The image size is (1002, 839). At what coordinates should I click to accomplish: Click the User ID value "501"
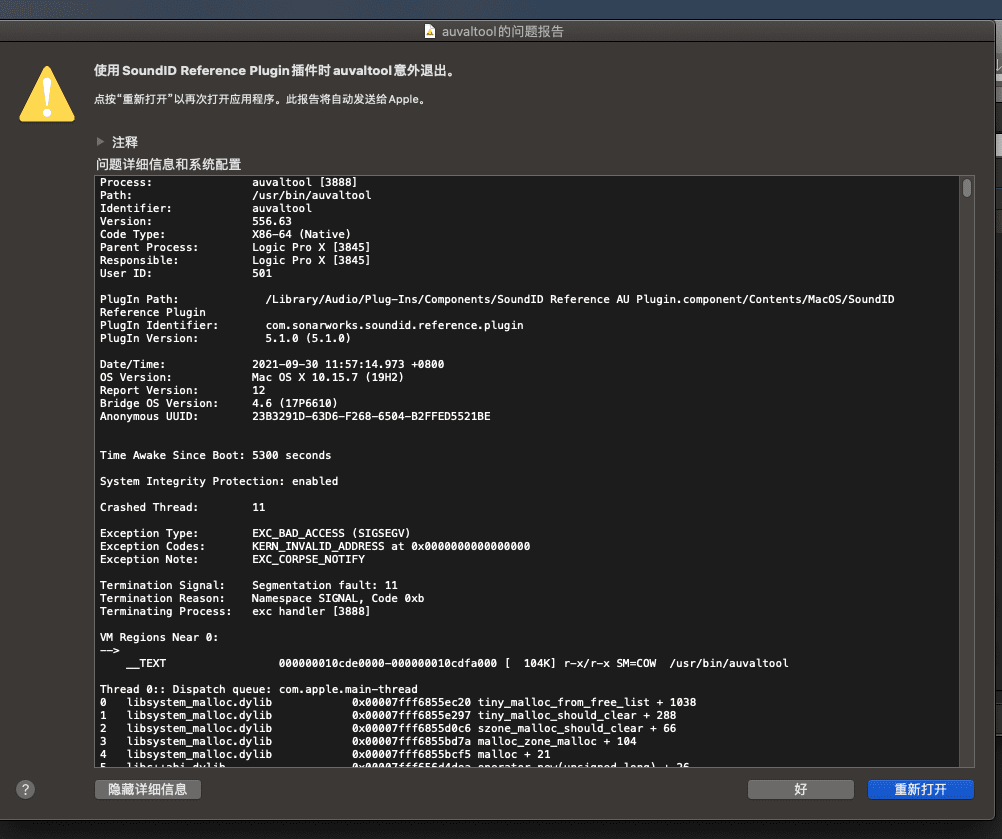[262, 273]
